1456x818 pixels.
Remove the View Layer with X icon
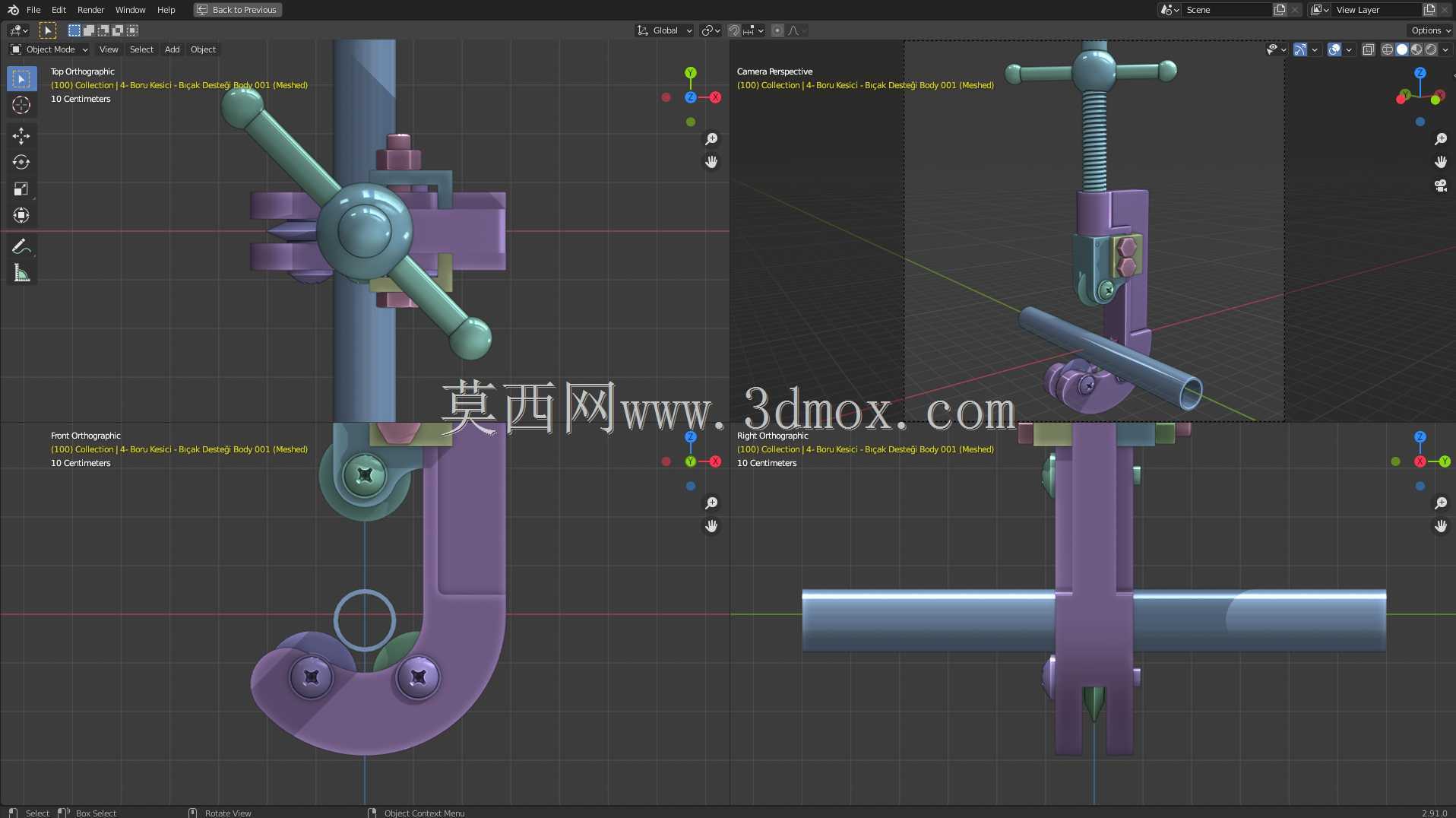pos(1445,10)
